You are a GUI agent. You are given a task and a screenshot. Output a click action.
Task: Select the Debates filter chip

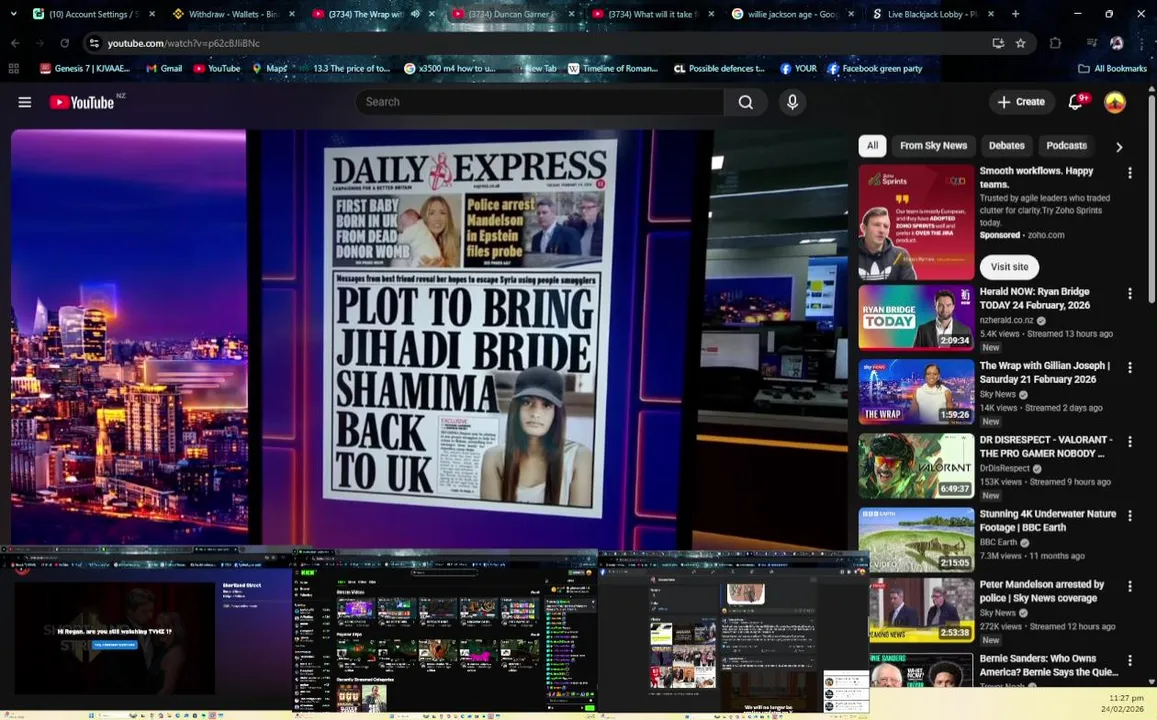pos(1006,145)
